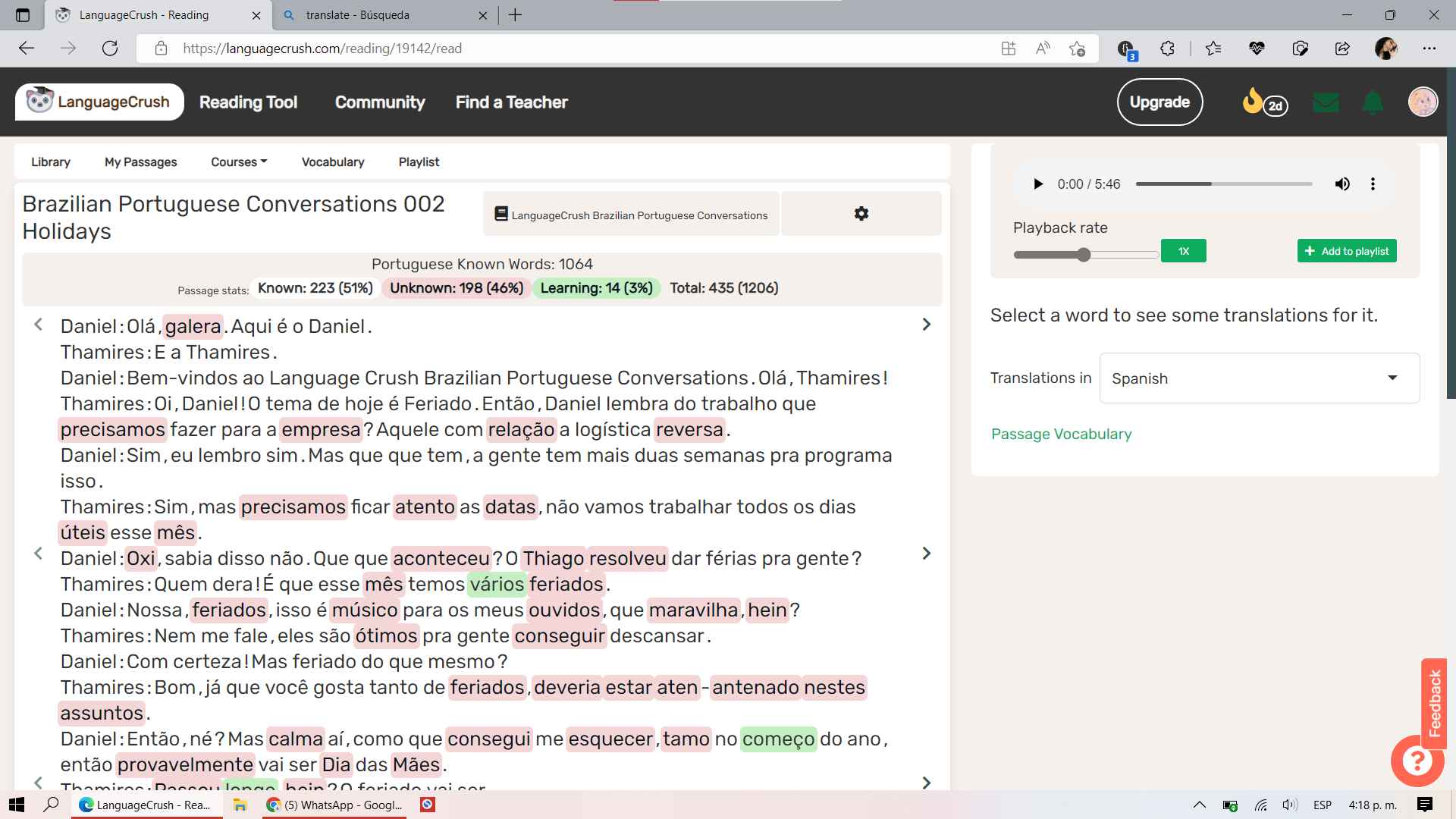Image resolution: width=1456 pixels, height=819 pixels.
Task: Click the highlighted word galera
Action: [x=193, y=327]
